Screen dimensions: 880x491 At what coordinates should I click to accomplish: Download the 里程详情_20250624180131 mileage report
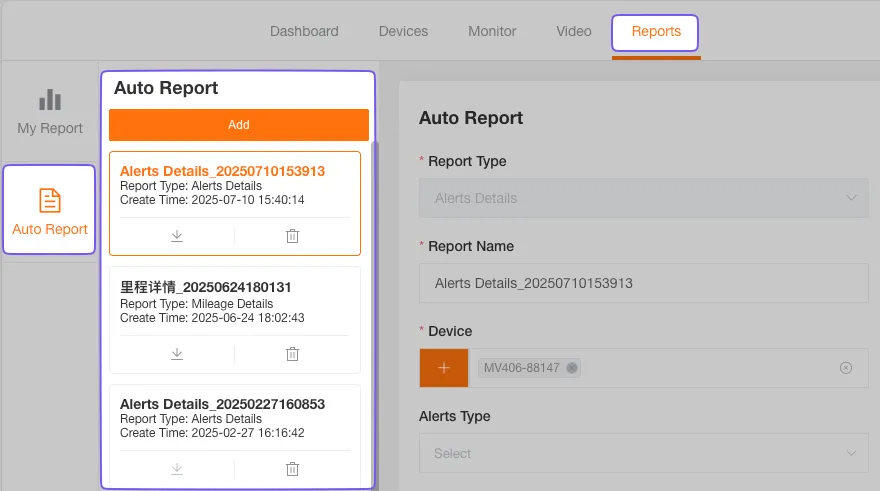pos(177,354)
